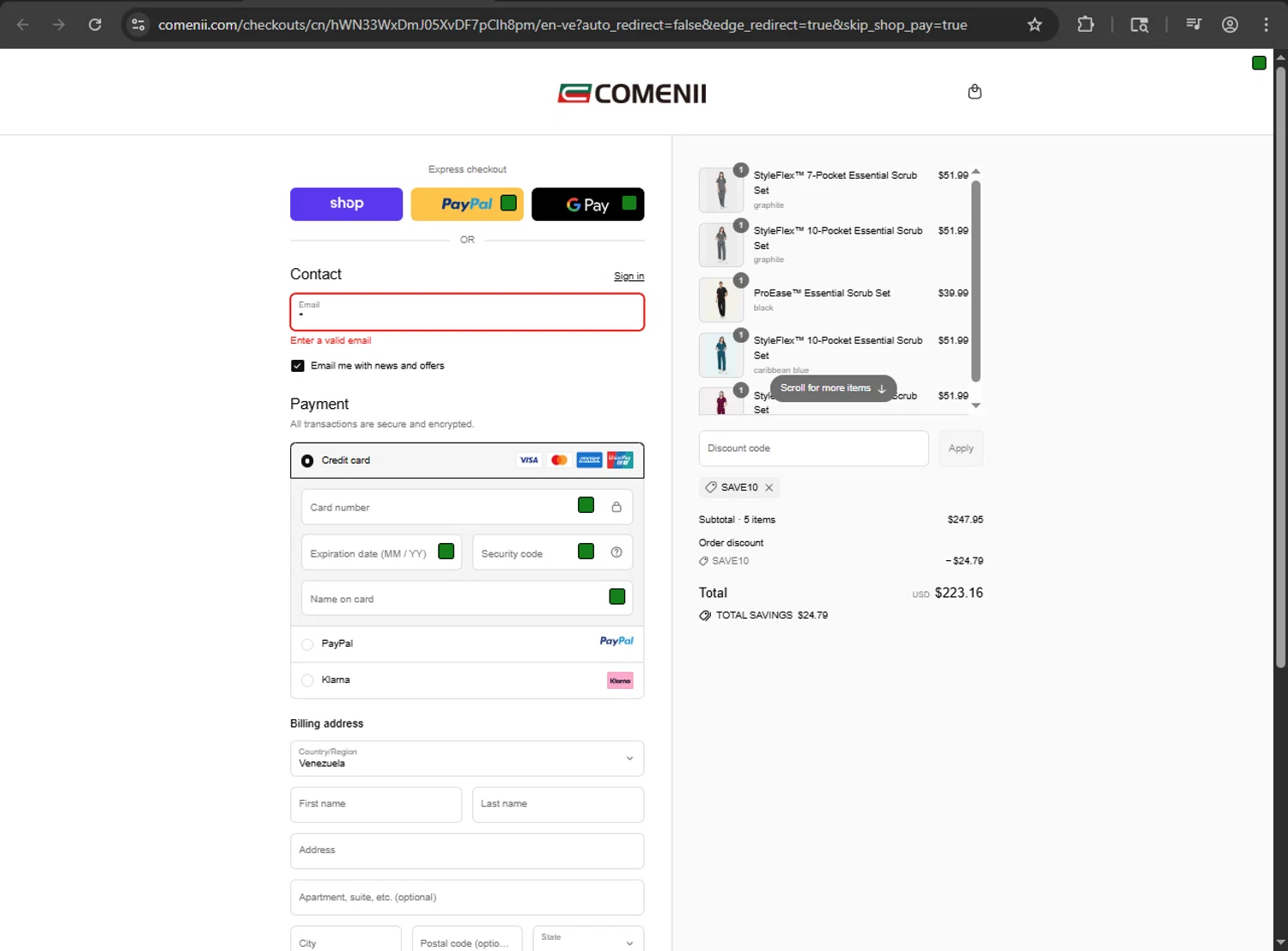Open the shopping bag cart icon
Viewport: 1288px width, 951px height.
click(x=975, y=92)
